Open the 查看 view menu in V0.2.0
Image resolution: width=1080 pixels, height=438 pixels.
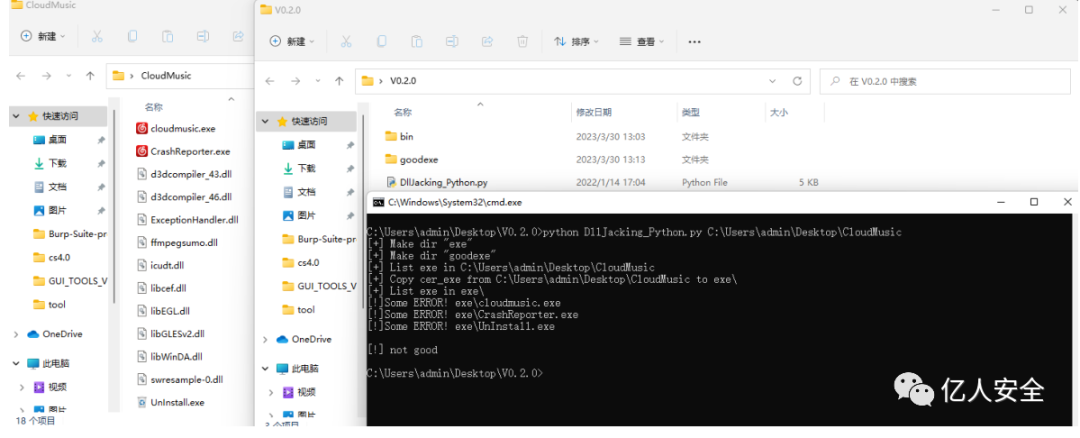tap(642, 41)
